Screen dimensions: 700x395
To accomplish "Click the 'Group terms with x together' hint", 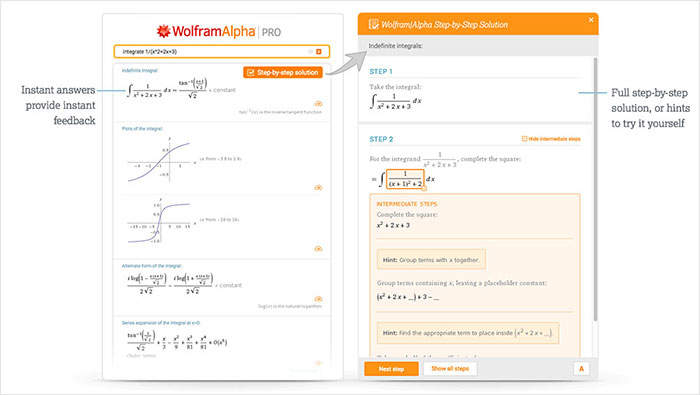I will (x=431, y=260).
